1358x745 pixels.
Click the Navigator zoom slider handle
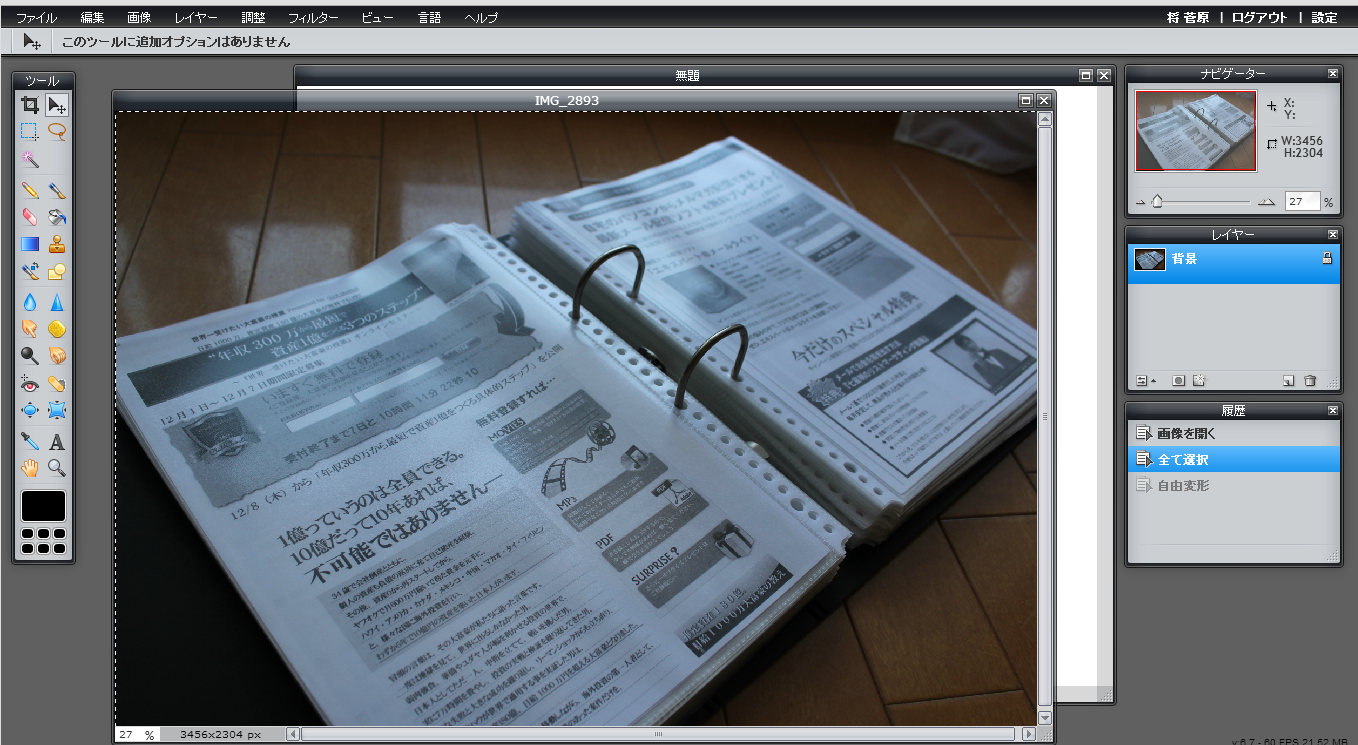(x=1157, y=201)
